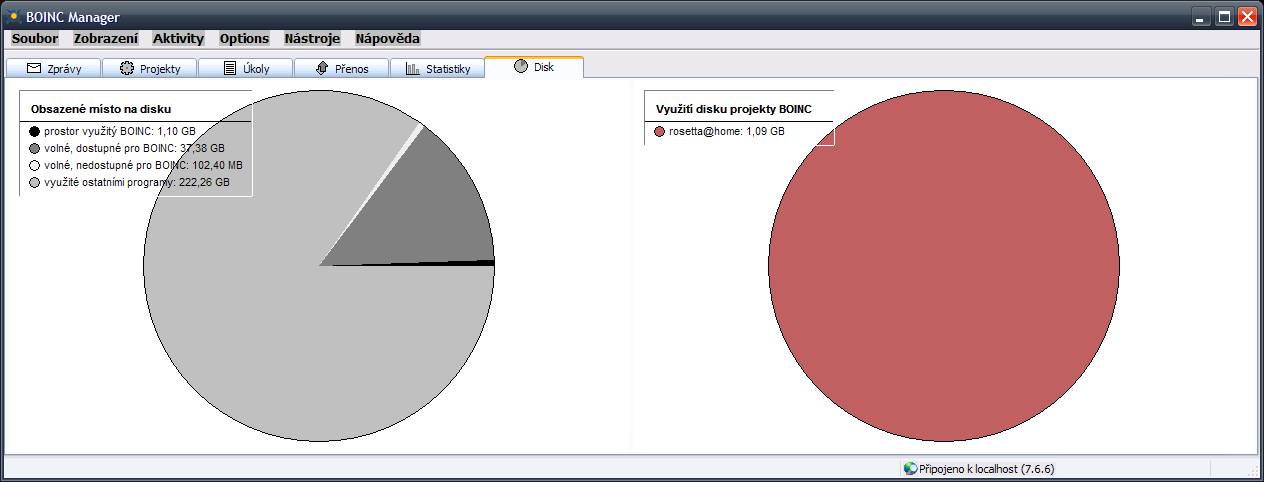This screenshot has width=1264, height=482.
Task: Open the Nástroje menu
Action: pos(312,39)
